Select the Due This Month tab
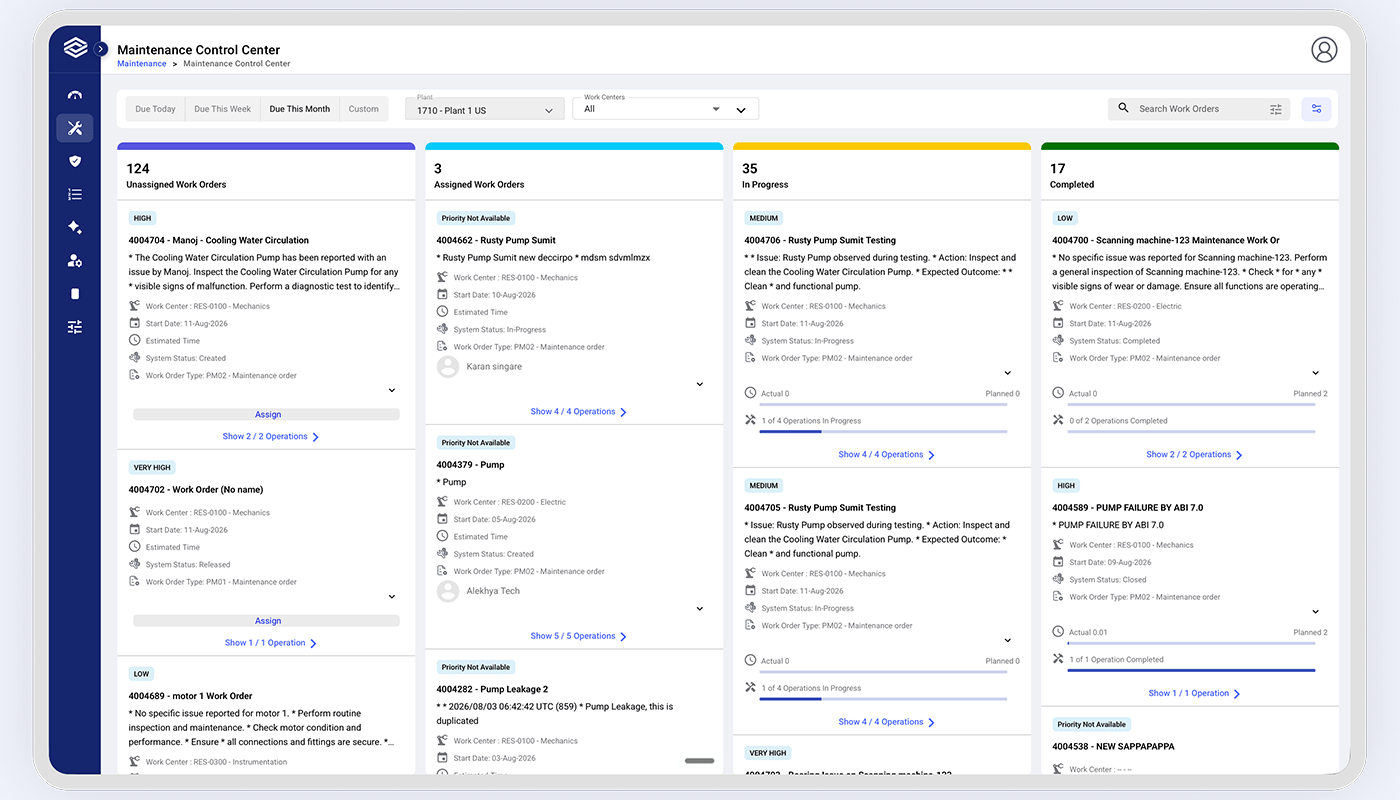 point(300,109)
